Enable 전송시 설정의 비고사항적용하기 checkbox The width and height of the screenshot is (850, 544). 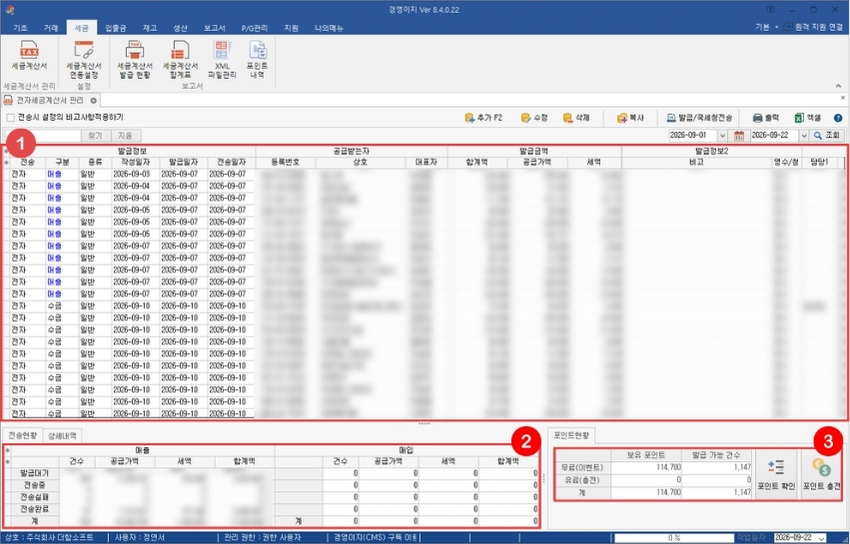pos(10,118)
